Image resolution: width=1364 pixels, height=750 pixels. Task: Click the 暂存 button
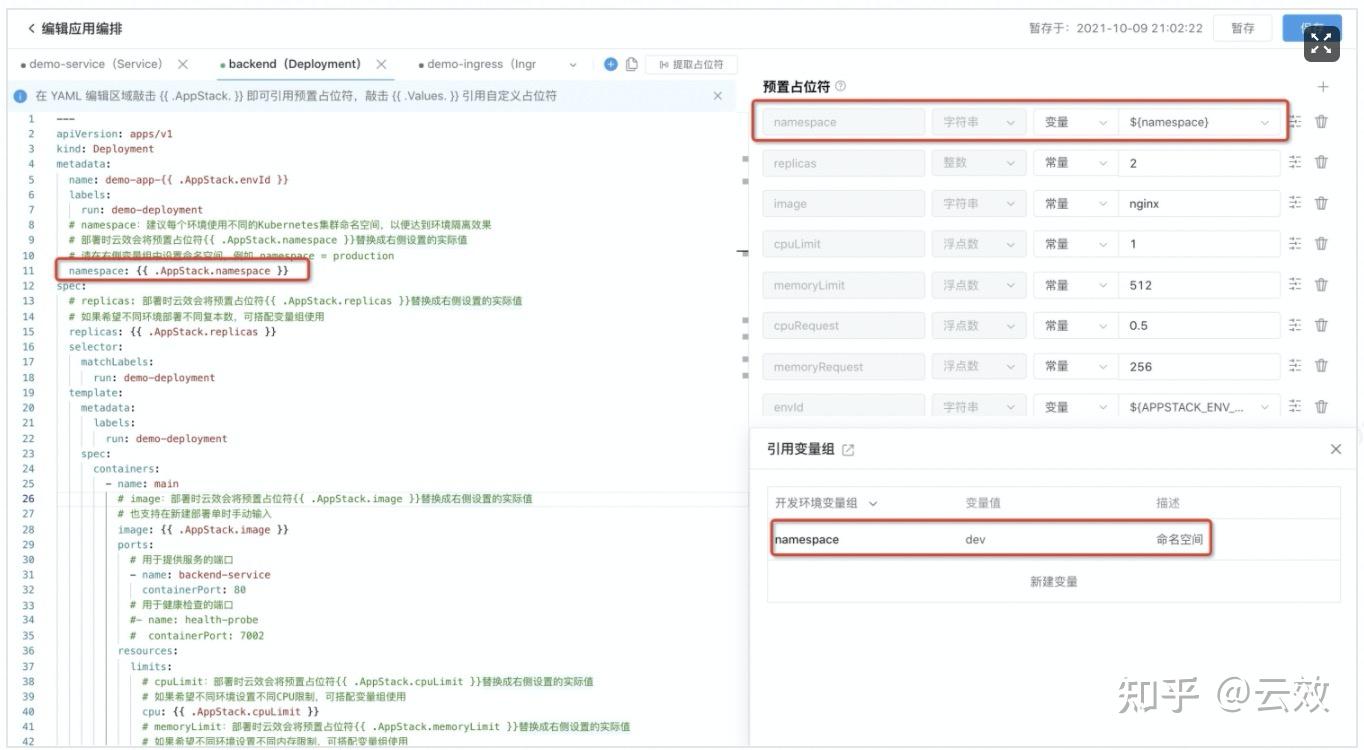[x=1242, y=28]
